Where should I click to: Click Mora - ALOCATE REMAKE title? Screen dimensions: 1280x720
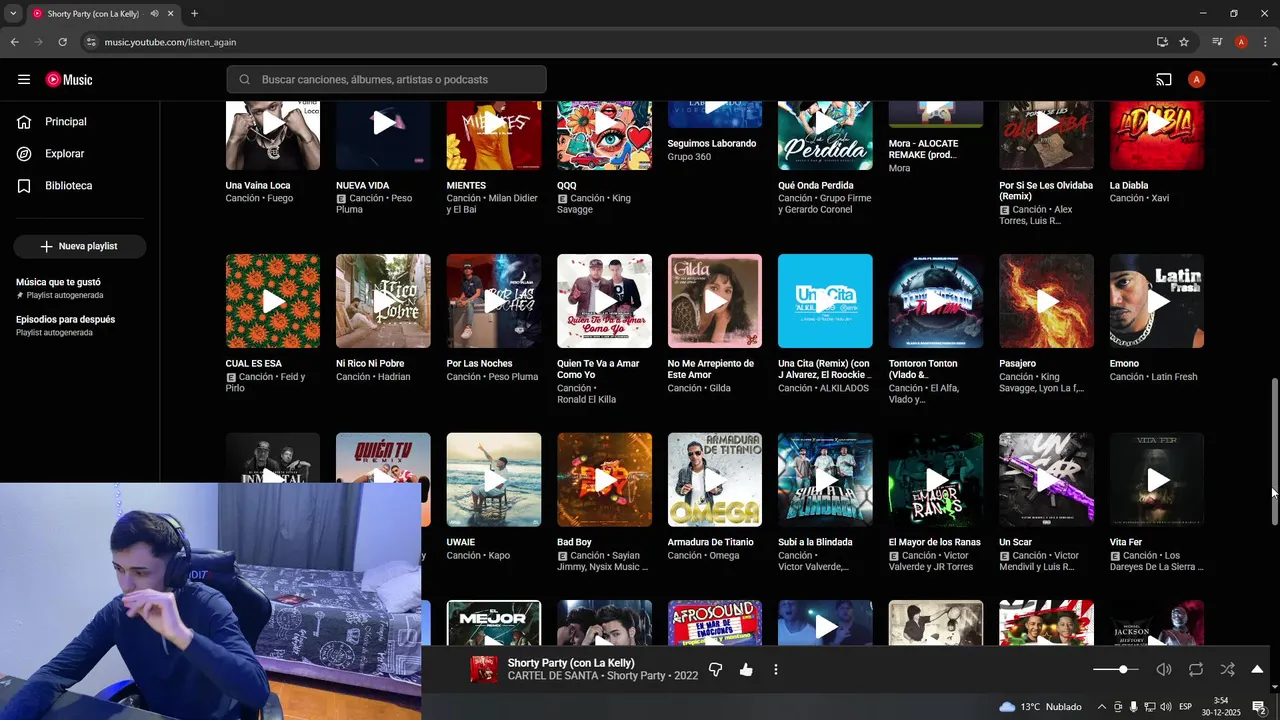click(x=924, y=150)
